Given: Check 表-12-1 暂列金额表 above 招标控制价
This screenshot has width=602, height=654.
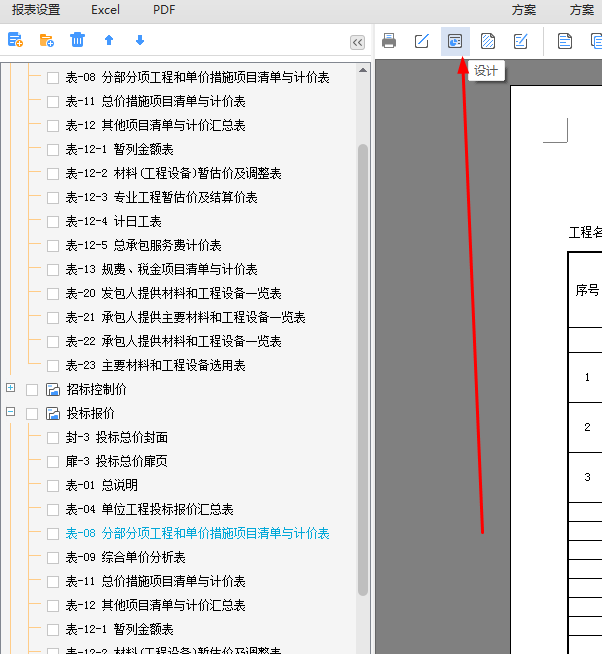Looking at the screenshot, I should (53, 150).
